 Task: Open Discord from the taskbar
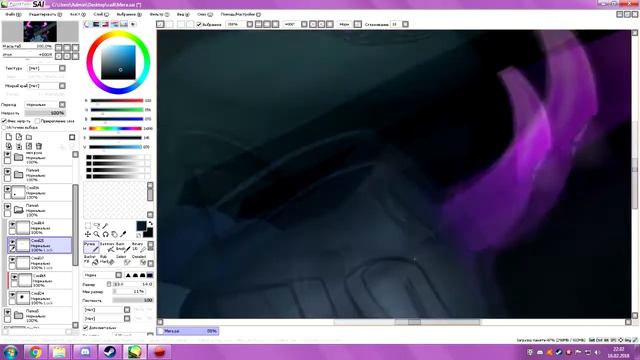tap(85, 352)
